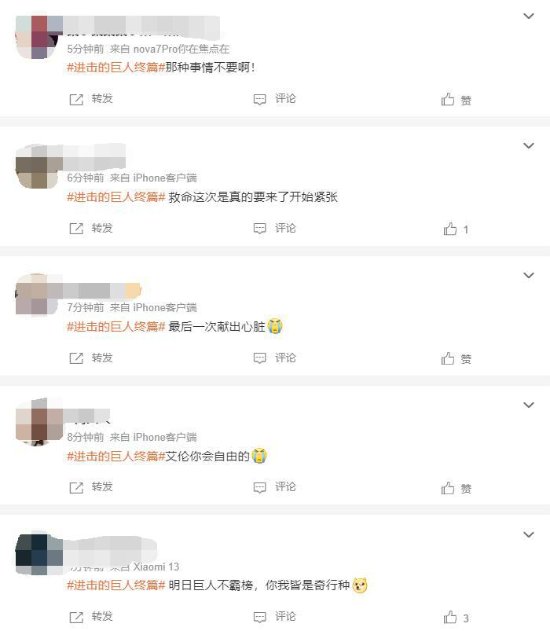This screenshot has height=631, width=550.
Task: Click 评论 text on the 7分钟前 post
Action: pyautogui.click(x=286, y=358)
